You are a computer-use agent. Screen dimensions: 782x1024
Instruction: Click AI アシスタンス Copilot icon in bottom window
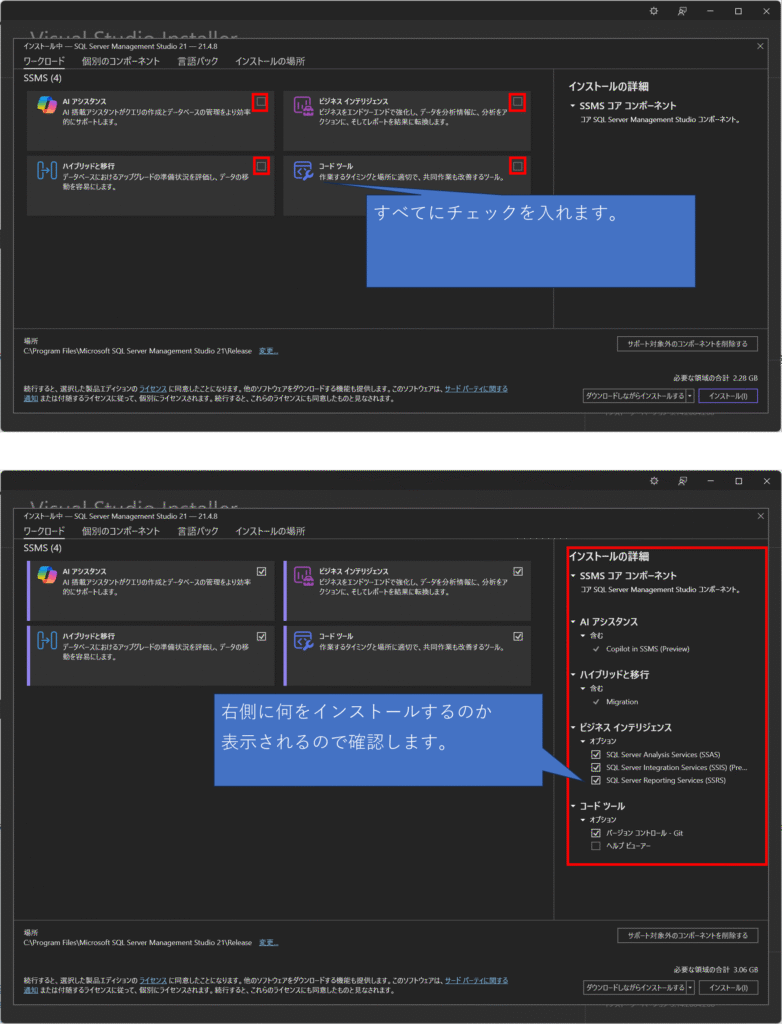point(46,575)
